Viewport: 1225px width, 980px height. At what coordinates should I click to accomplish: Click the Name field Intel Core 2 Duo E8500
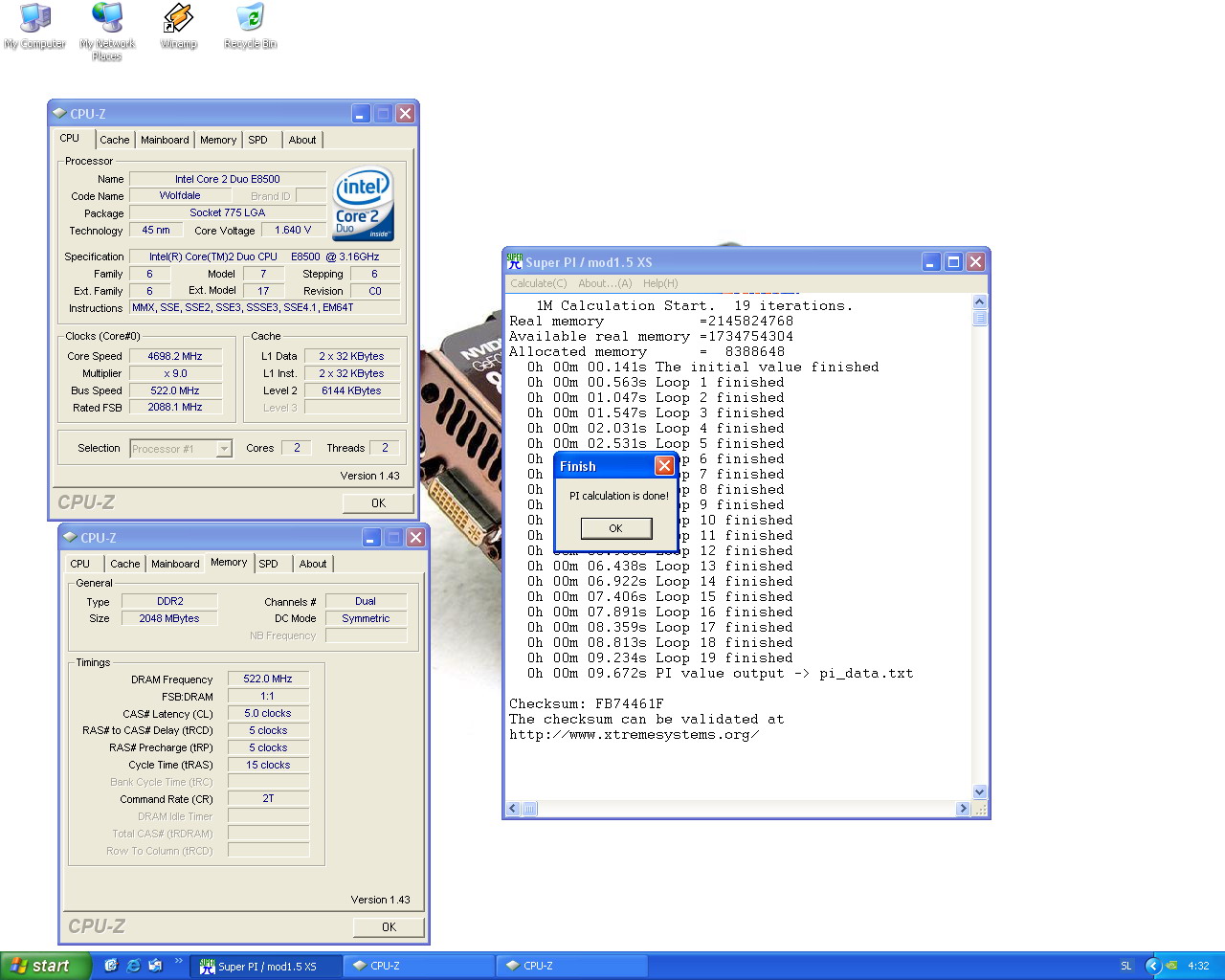228,179
